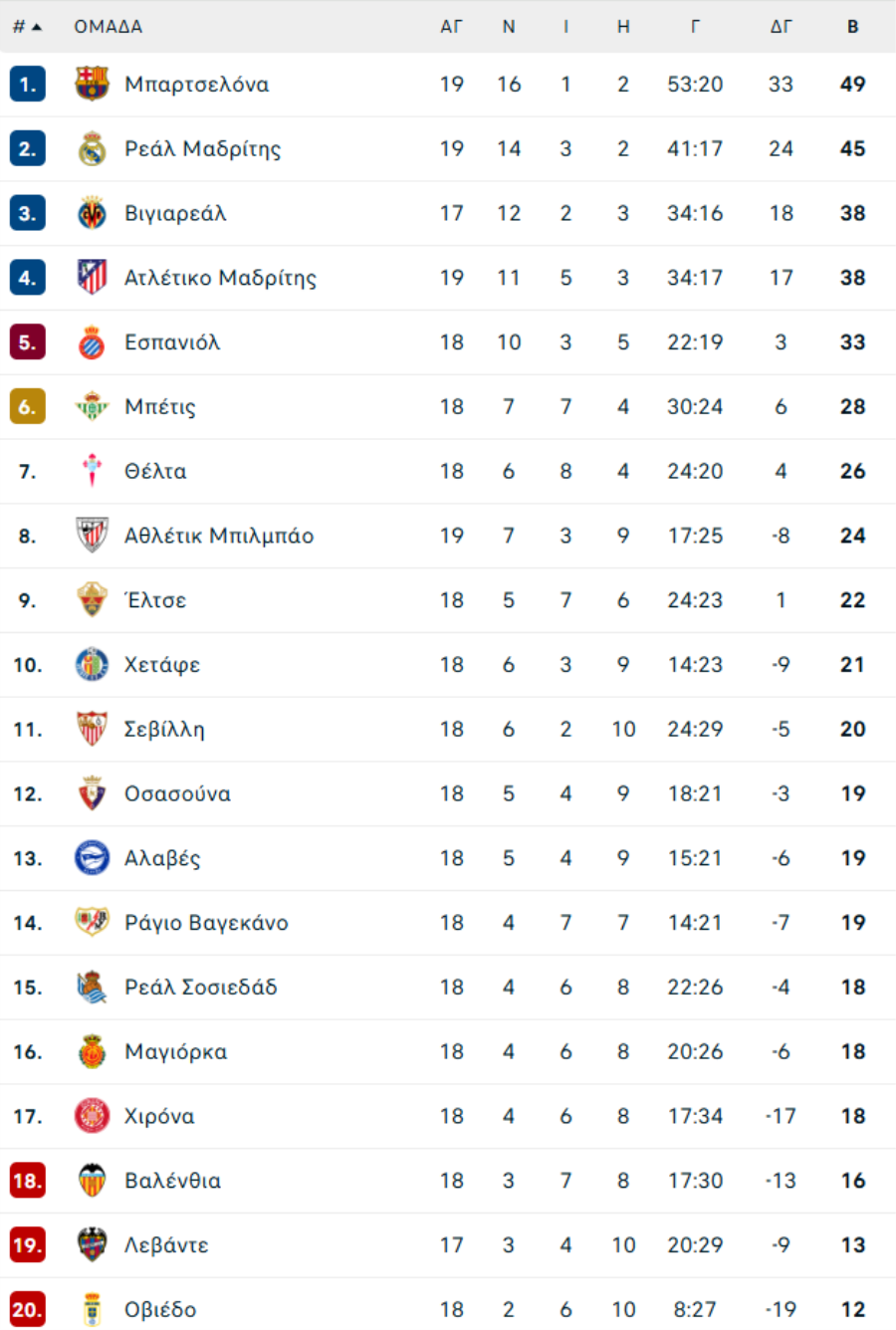
Task: Sort by the ΔΓ goal difference header
Action: coord(781,27)
